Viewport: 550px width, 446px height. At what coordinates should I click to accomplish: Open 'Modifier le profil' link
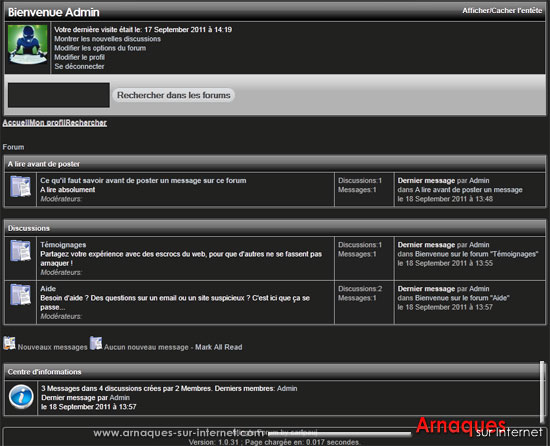click(x=79, y=57)
